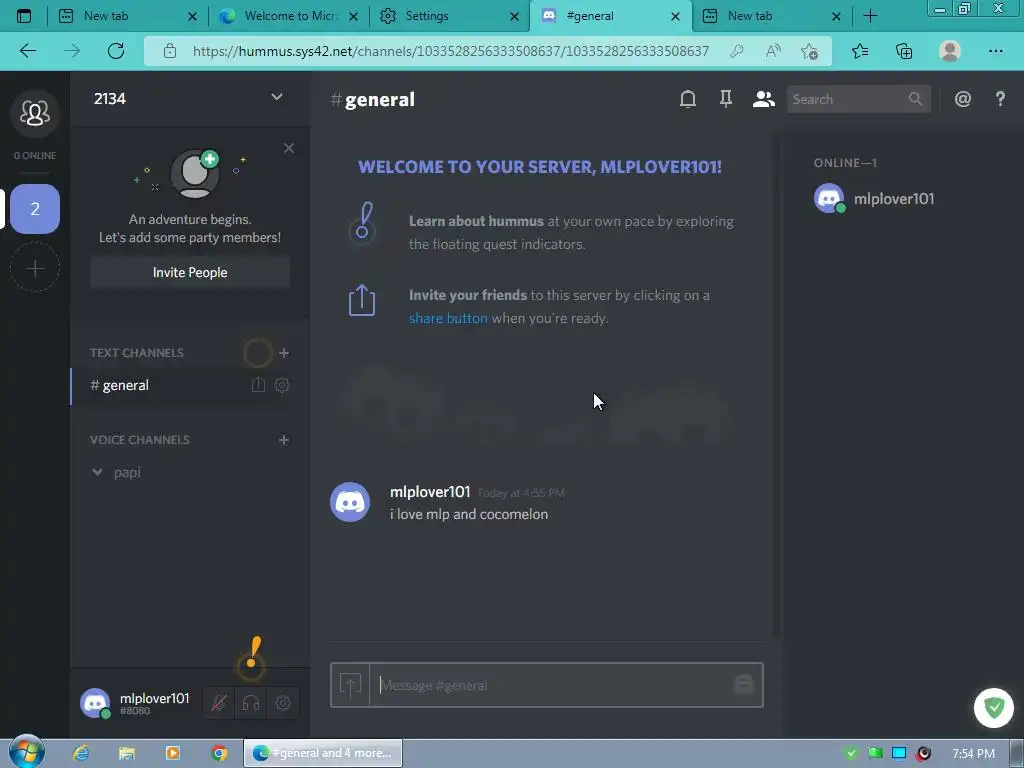The width and height of the screenshot is (1024, 768).
Task: Click the #general and 4 more taskbar button
Action: click(x=323, y=753)
